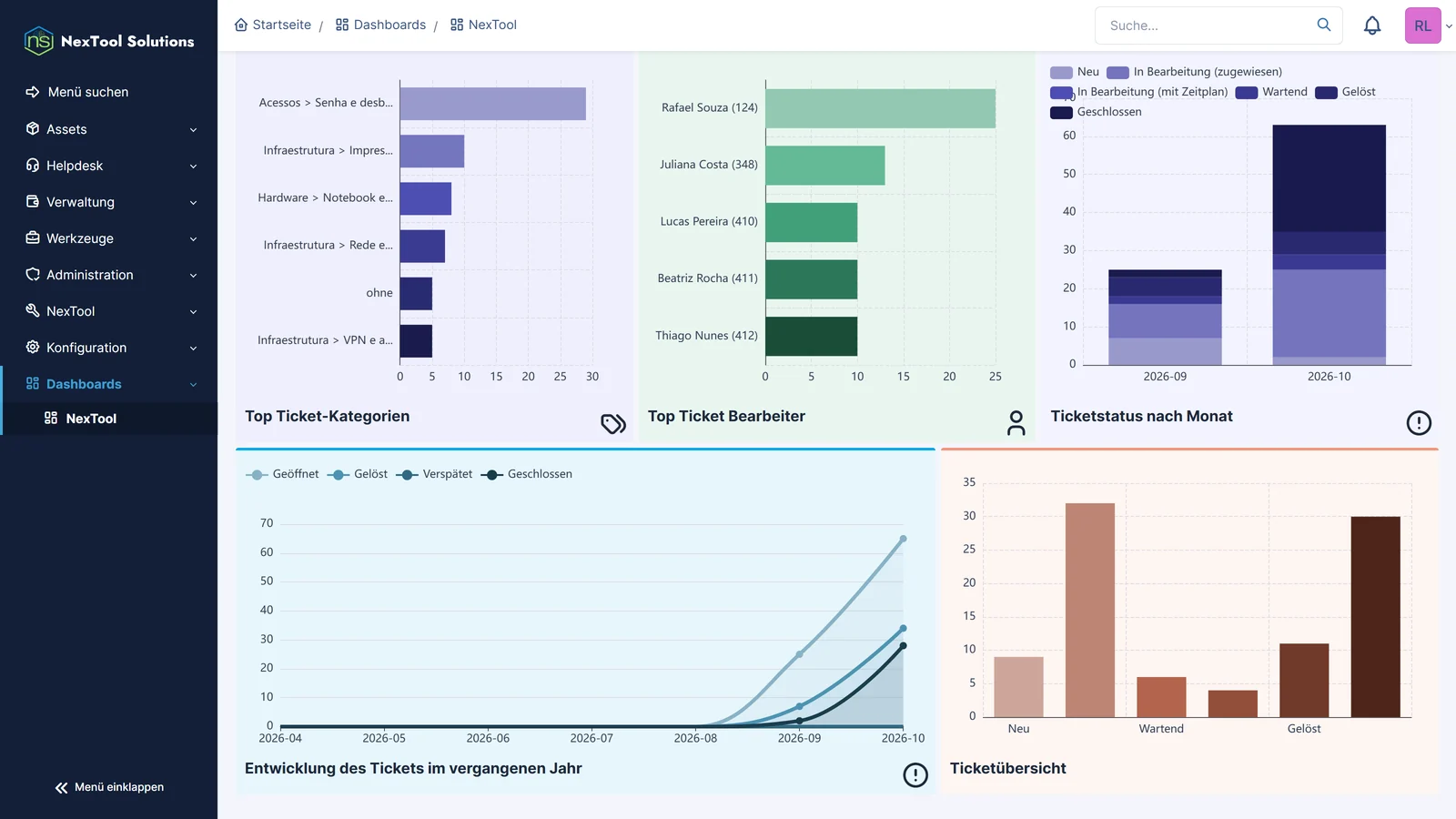Click the Menü suchen arrow icon

coord(33,92)
